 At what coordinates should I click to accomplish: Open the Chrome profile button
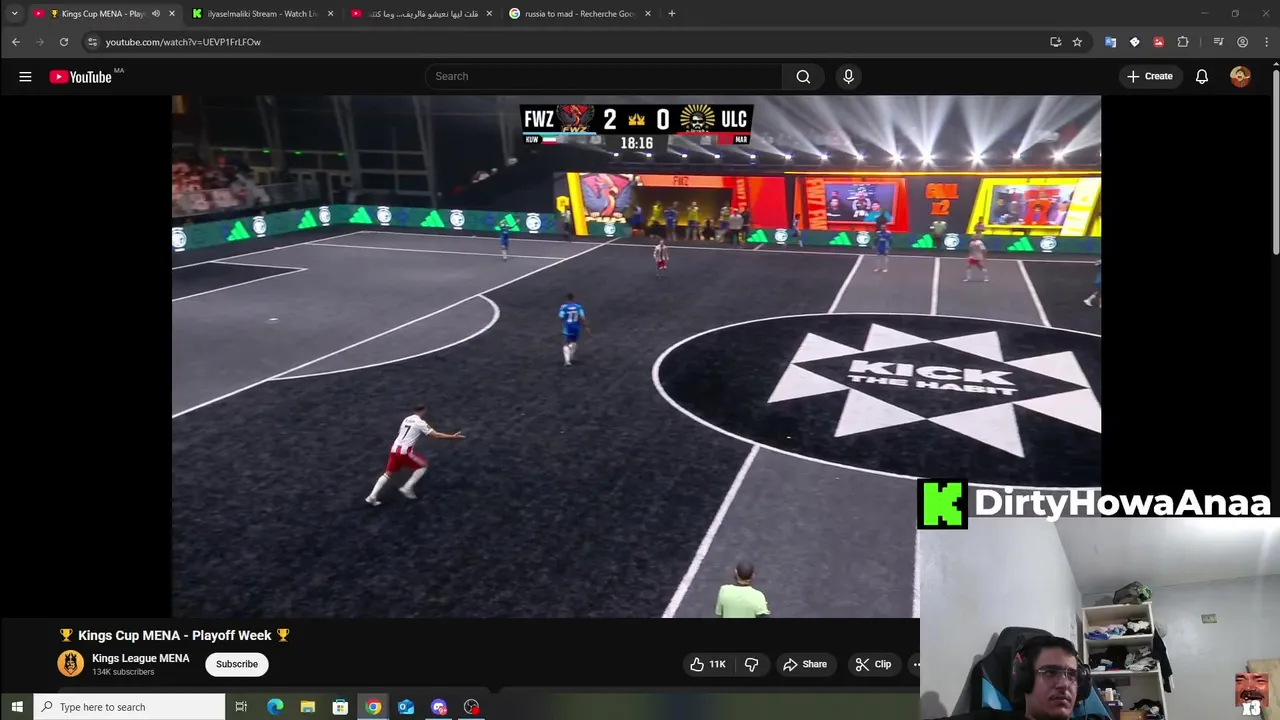pos(1242,42)
